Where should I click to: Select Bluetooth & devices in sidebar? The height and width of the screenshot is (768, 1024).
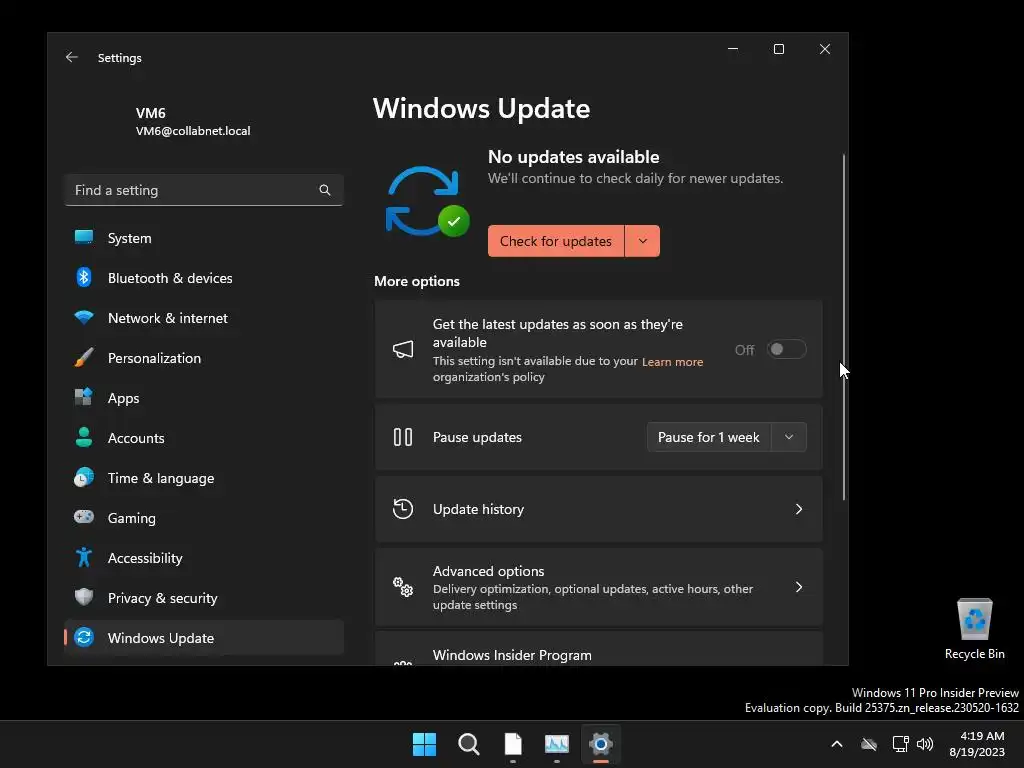point(204,278)
